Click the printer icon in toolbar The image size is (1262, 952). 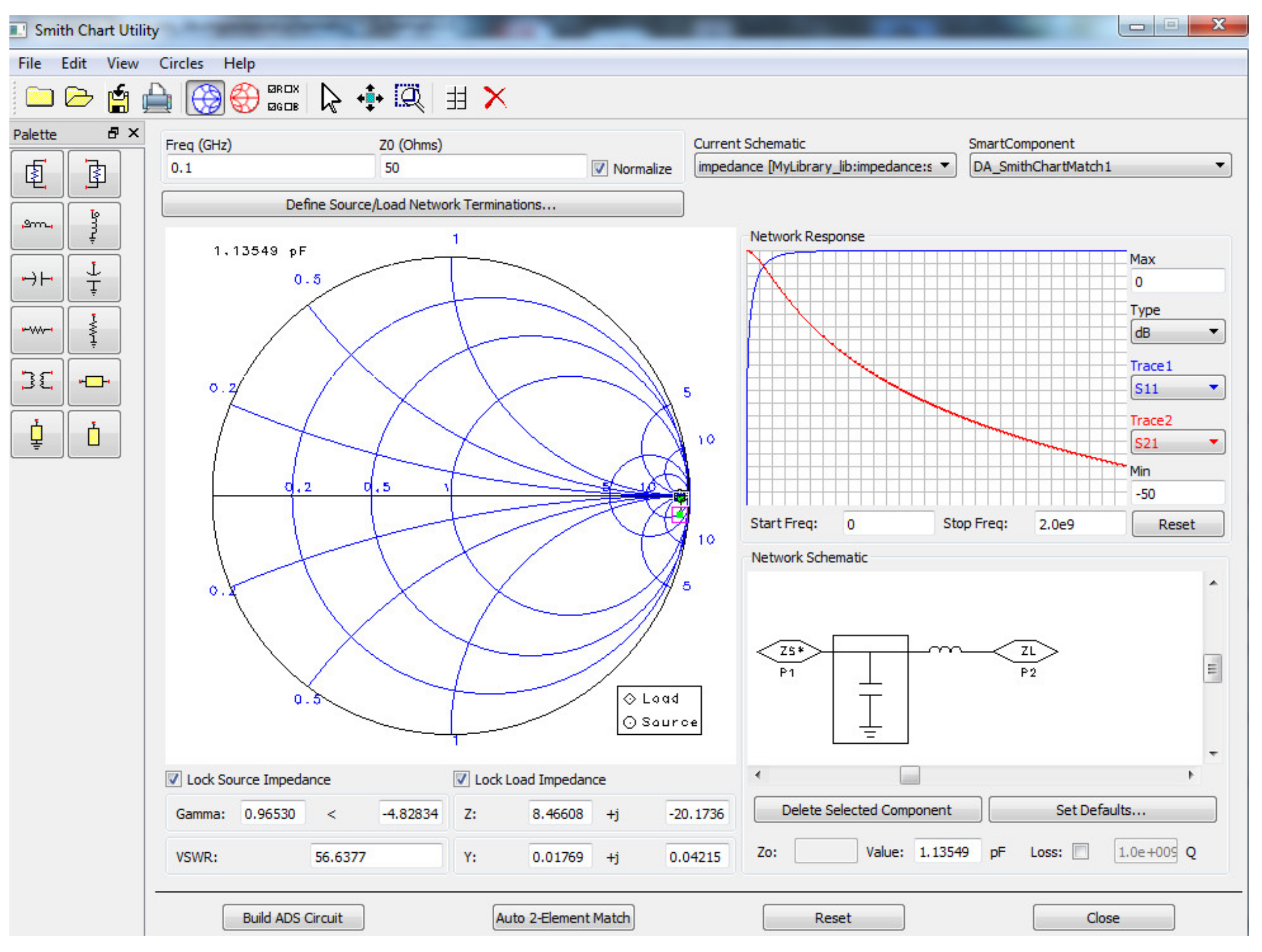pos(157,98)
